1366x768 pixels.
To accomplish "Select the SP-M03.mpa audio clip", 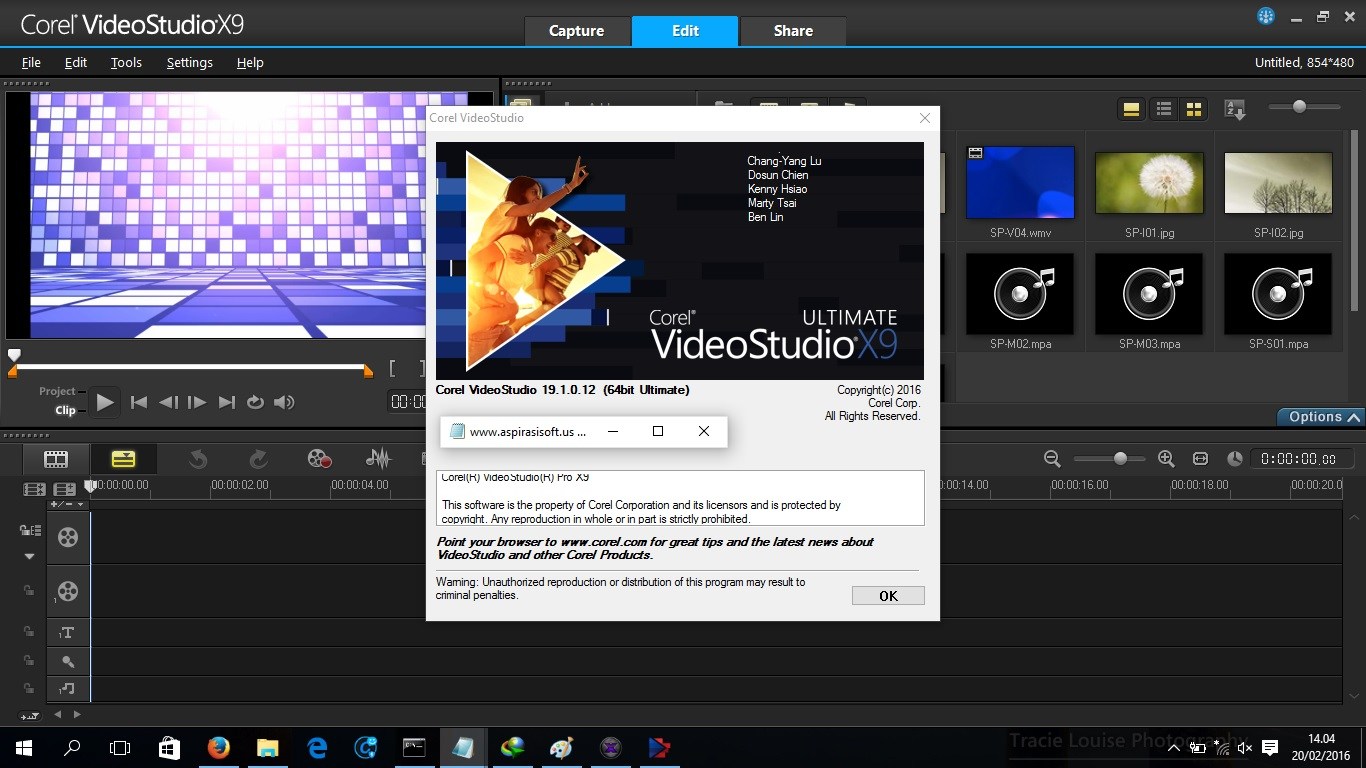I will point(1149,293).
